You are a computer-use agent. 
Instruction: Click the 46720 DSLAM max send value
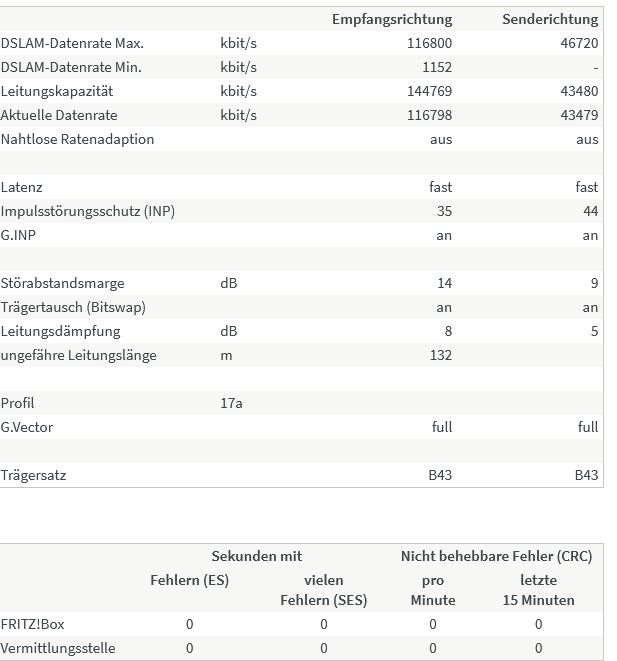(x=579, y=43)
